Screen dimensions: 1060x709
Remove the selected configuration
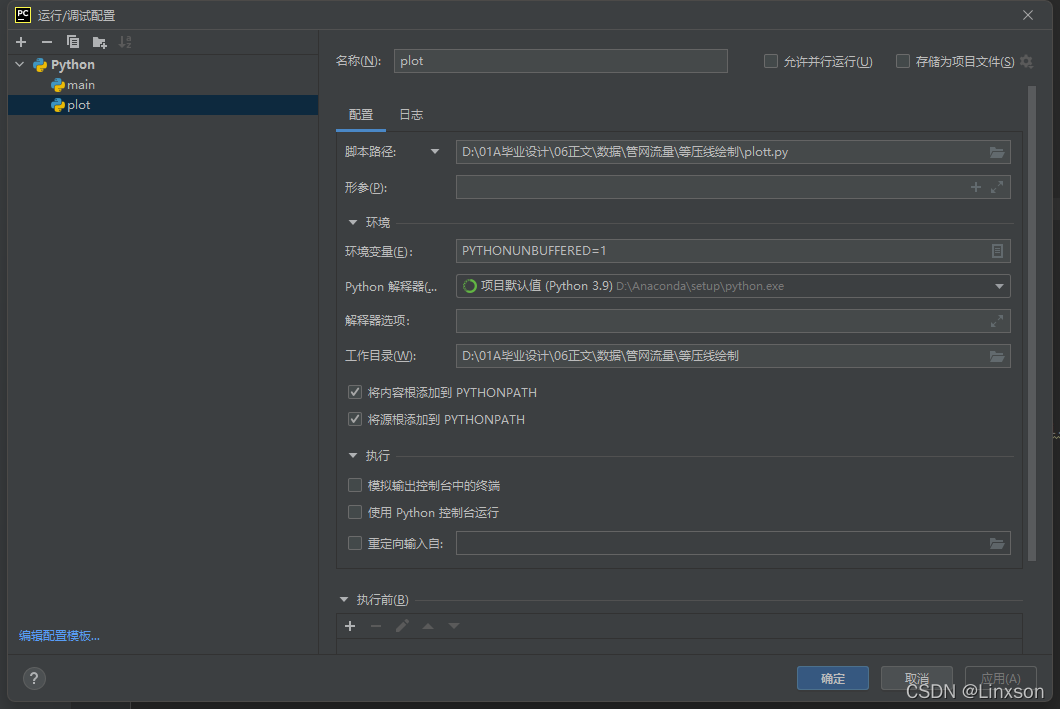pos(47,43)
